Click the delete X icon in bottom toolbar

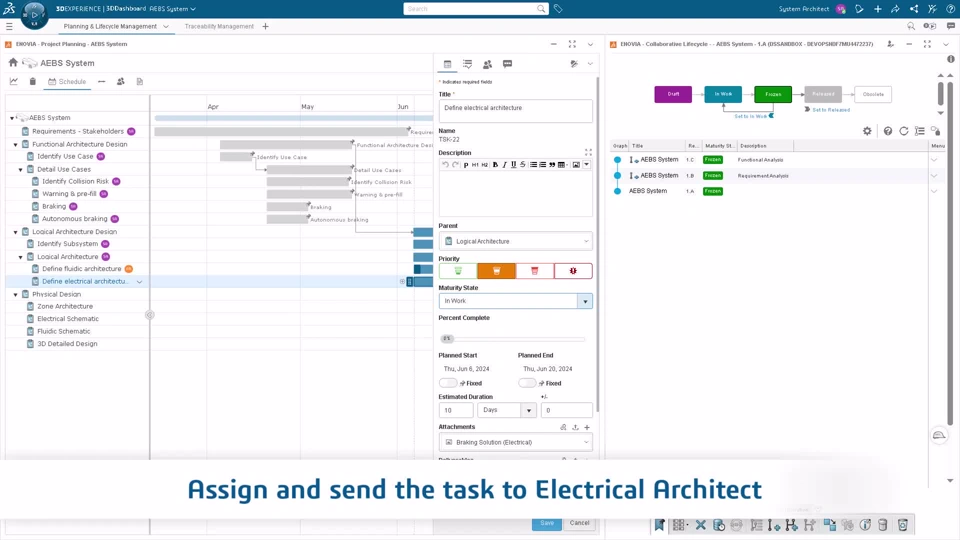pos(700,525)
